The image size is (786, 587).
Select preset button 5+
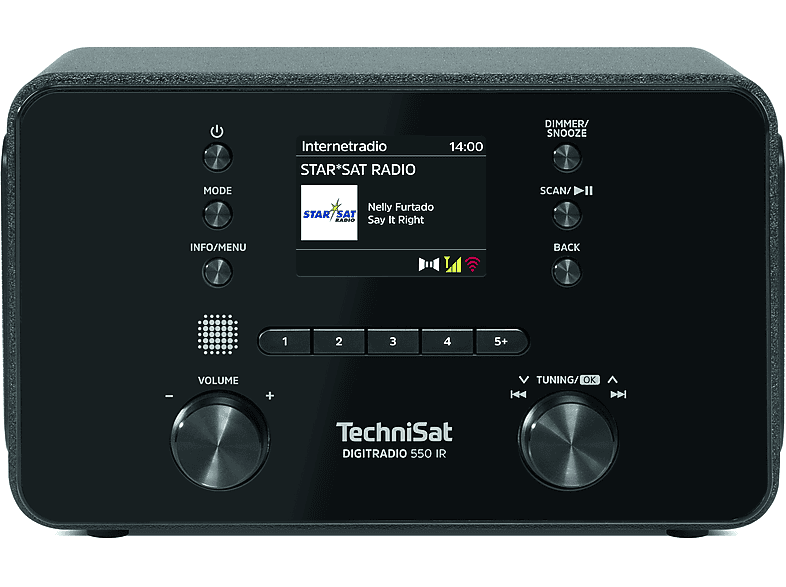pyautogui.click(x=501, y=341)
